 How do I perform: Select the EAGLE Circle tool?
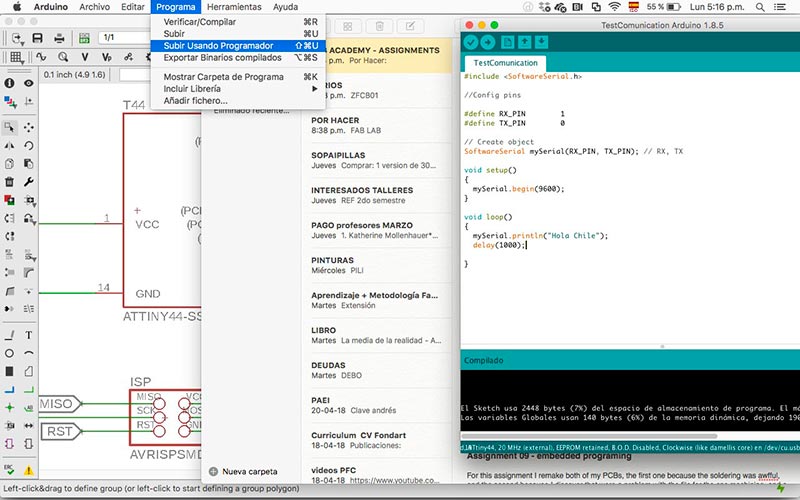coord(9,353)
